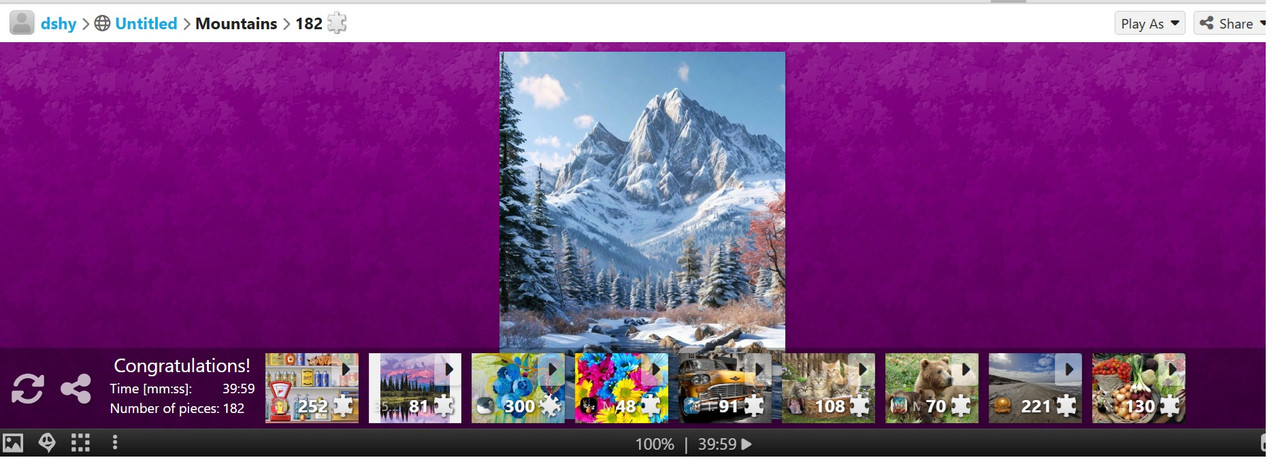Click the play triangle next to 39:59 timer
The width and height of the screenshot is (1280, 464).
pyautogui.click(x=746, y=444)
